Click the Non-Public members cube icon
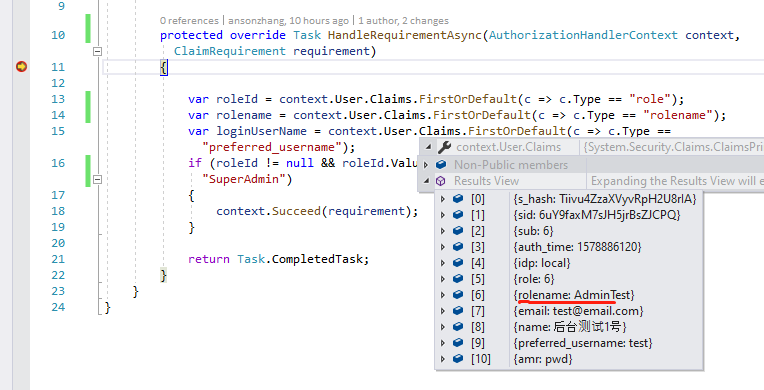Screen dimensions: 764x390 pos(441,165)
